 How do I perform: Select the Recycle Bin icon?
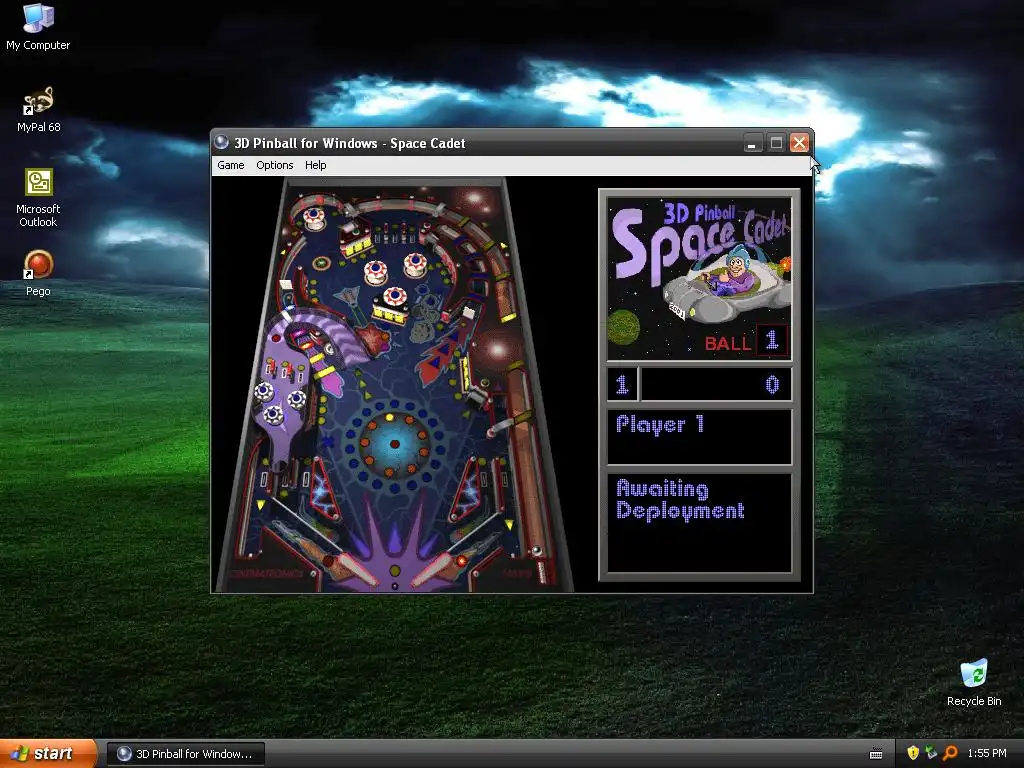pos(974,683)
